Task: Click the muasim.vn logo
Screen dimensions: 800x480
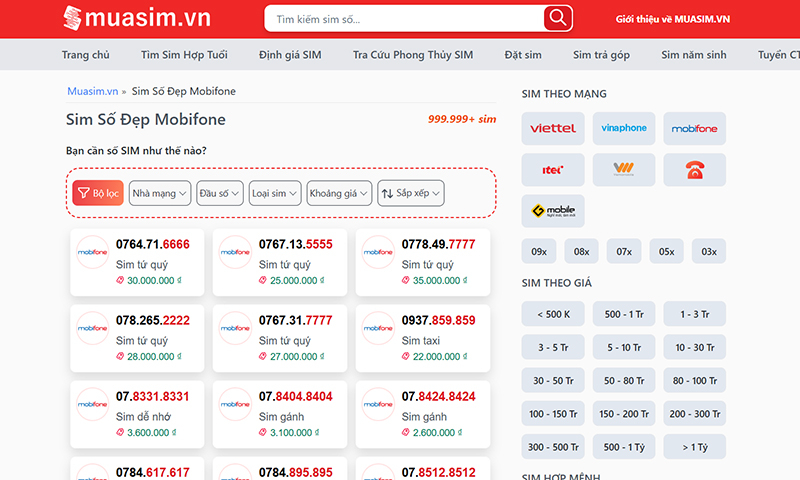Action: [x=137, y=18]
